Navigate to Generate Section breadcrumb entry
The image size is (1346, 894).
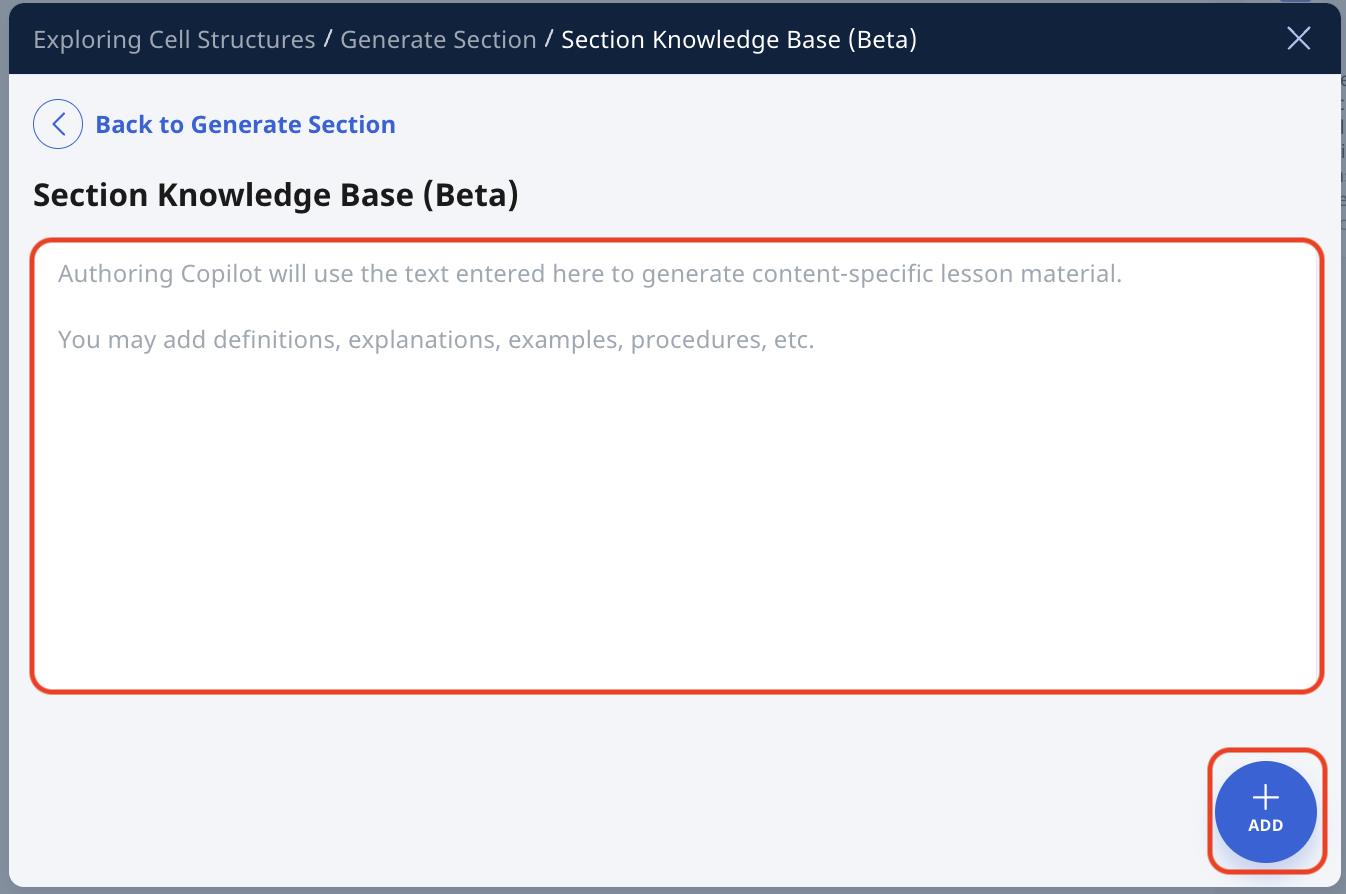pos(438,39)
